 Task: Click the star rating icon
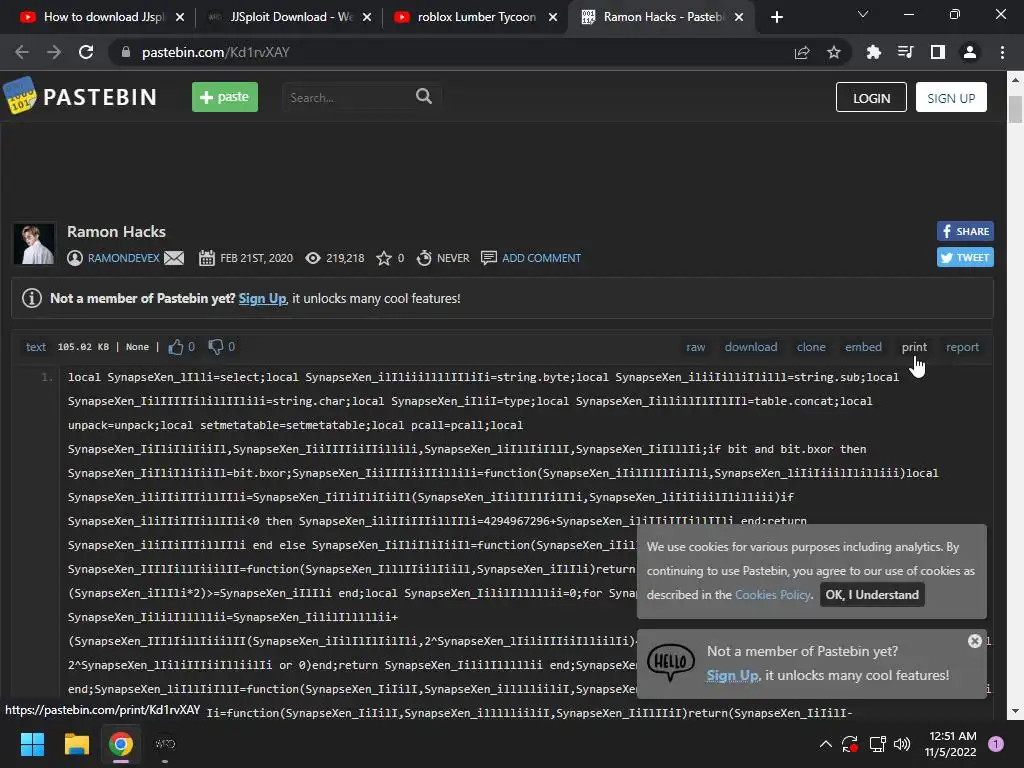(x=384, y=258)
